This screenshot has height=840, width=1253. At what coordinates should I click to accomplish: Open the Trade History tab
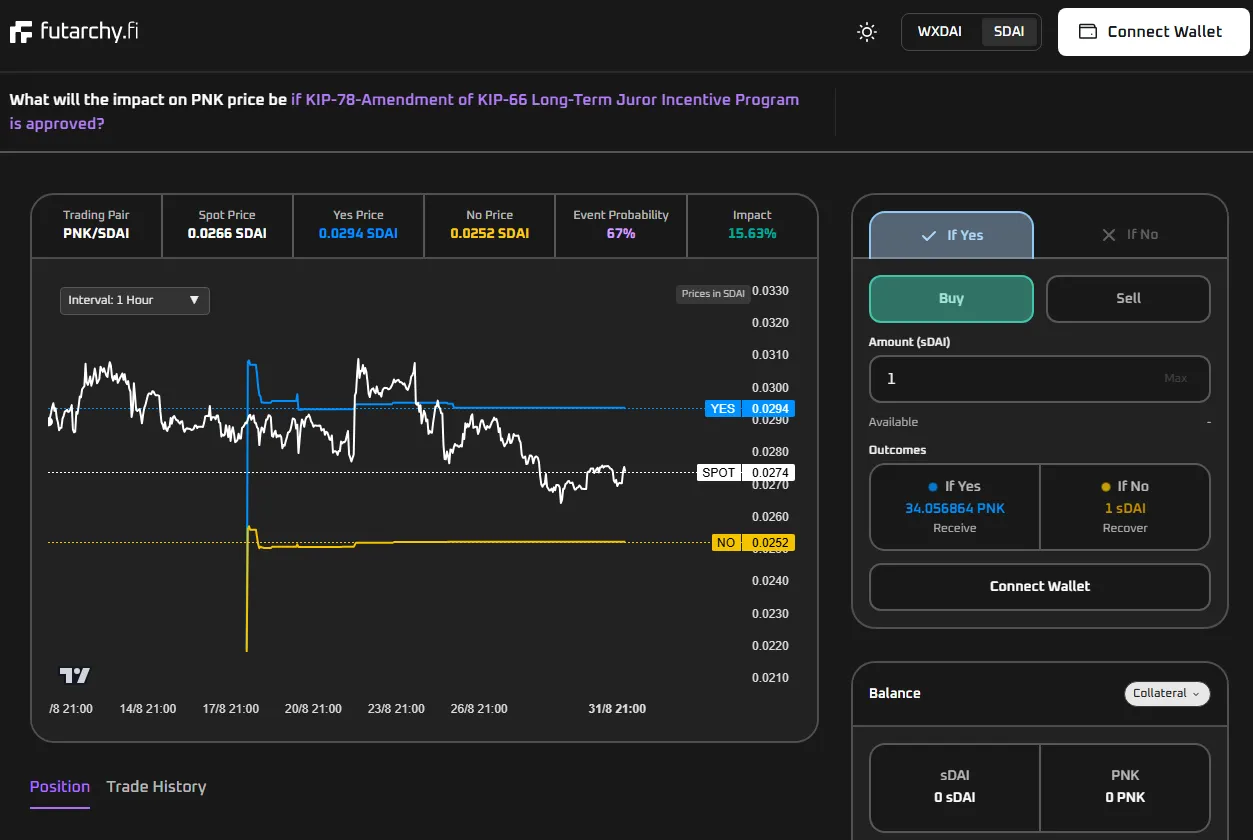click(x=156, y=787)
